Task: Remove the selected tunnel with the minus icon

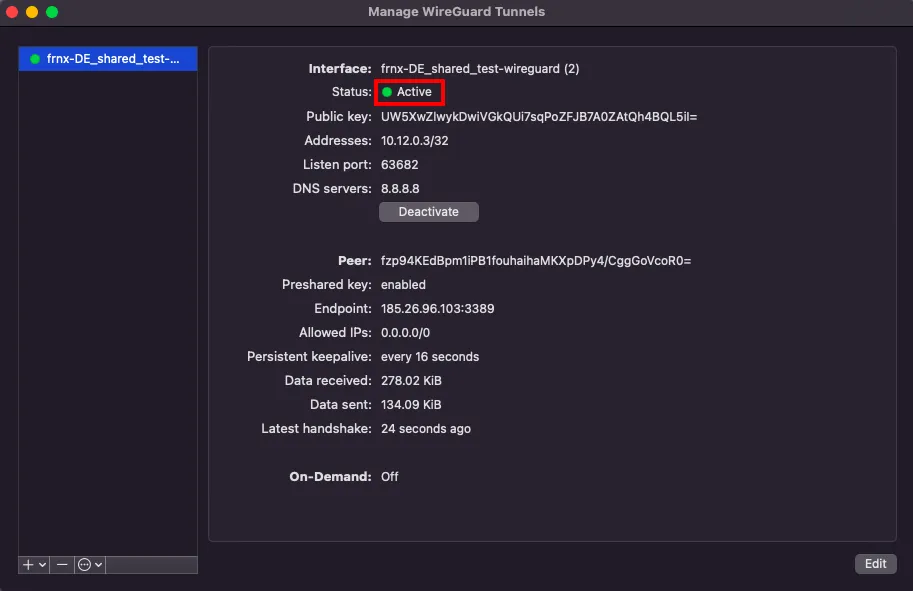Action: point(62,564)
